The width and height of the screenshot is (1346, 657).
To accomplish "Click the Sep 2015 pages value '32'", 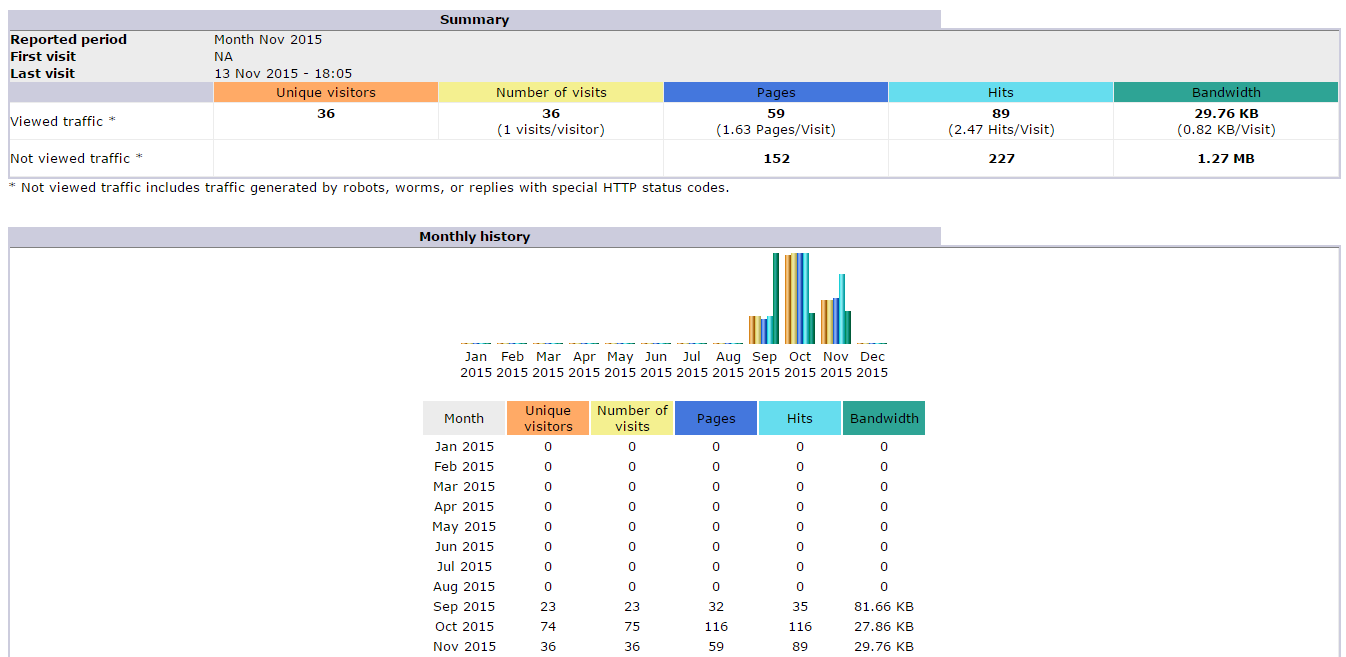I will tap(716, 607).
